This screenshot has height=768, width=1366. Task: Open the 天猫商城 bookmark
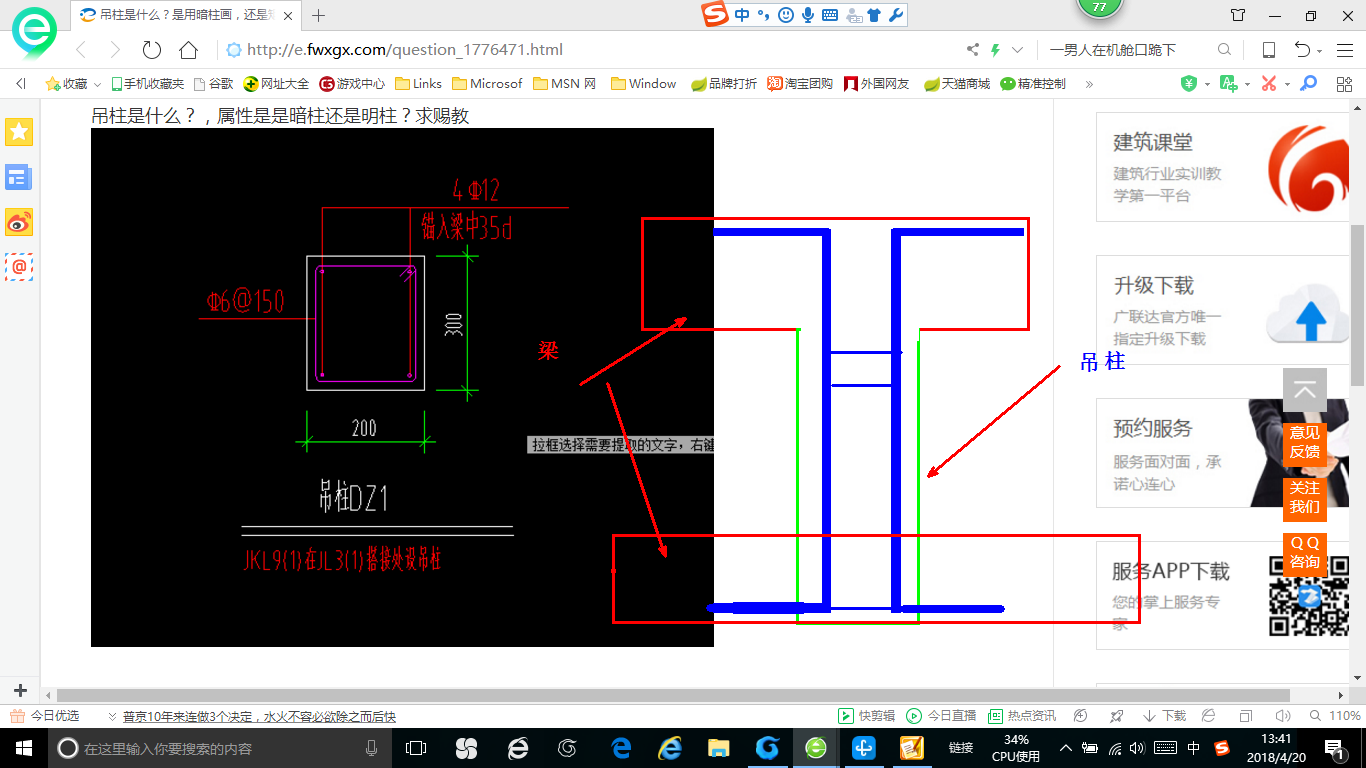click(x=957, y=84)
